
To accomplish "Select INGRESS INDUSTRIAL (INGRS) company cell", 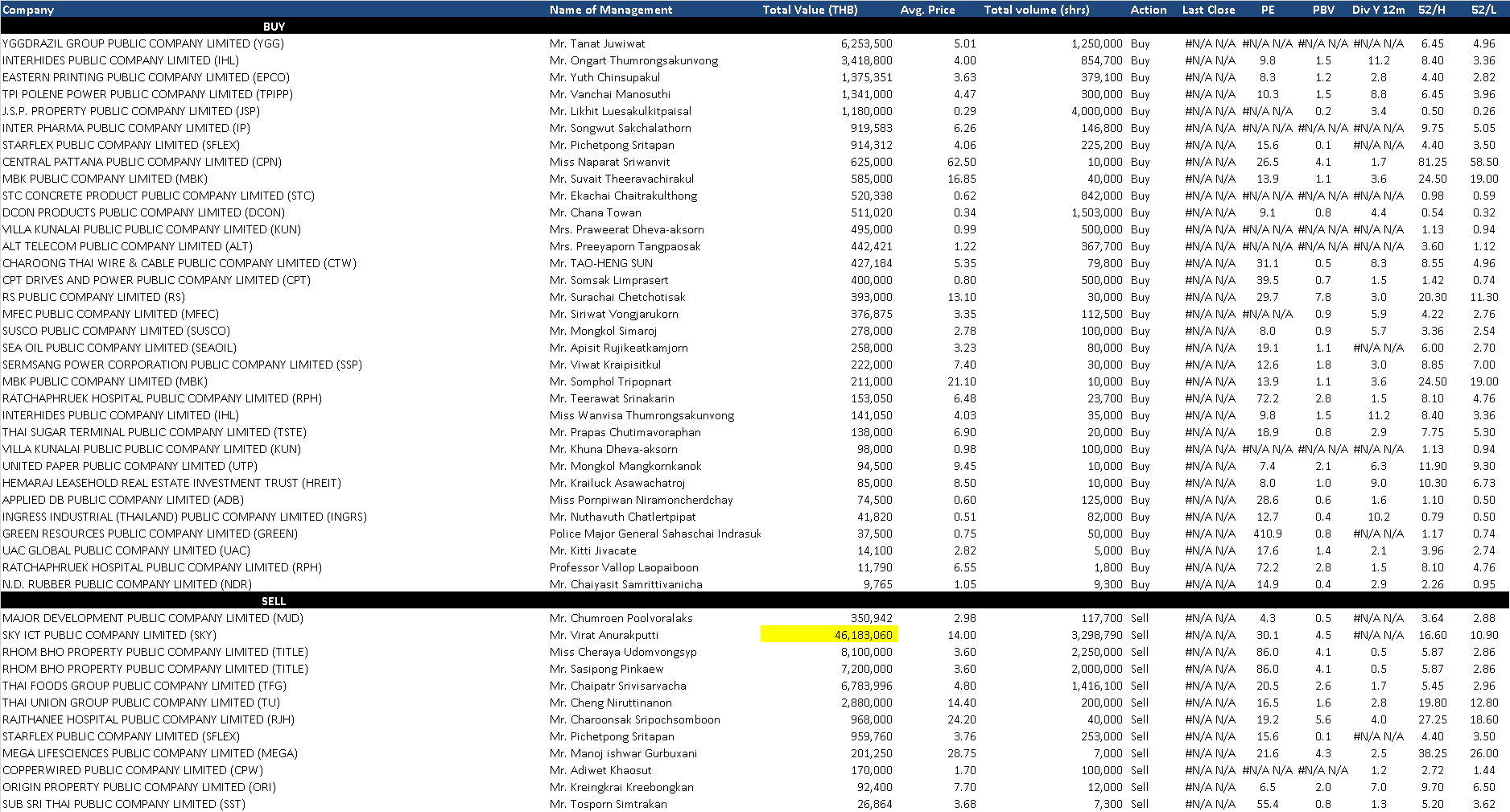I will 184,517.
